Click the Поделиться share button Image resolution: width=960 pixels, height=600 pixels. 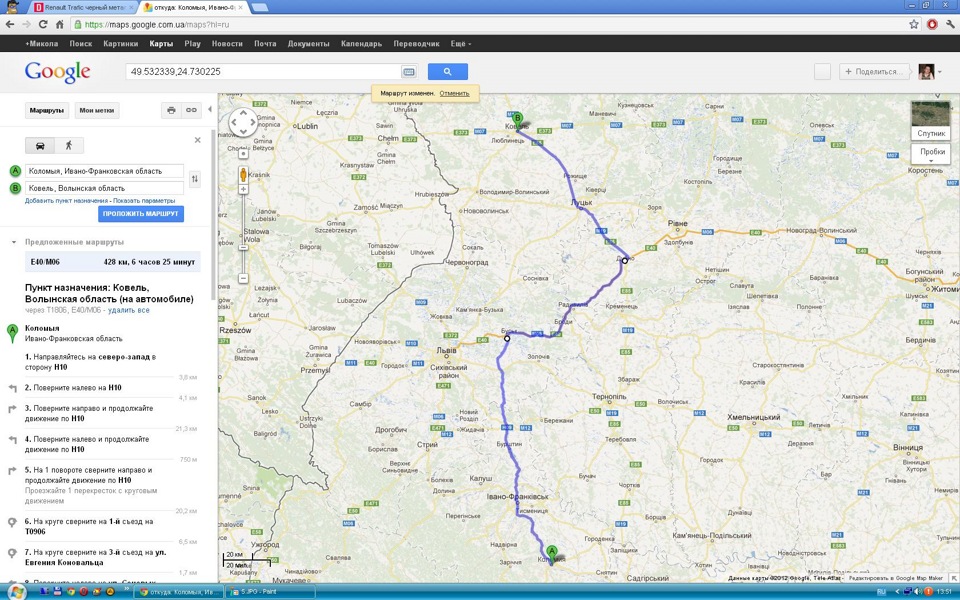pos(874,72)
